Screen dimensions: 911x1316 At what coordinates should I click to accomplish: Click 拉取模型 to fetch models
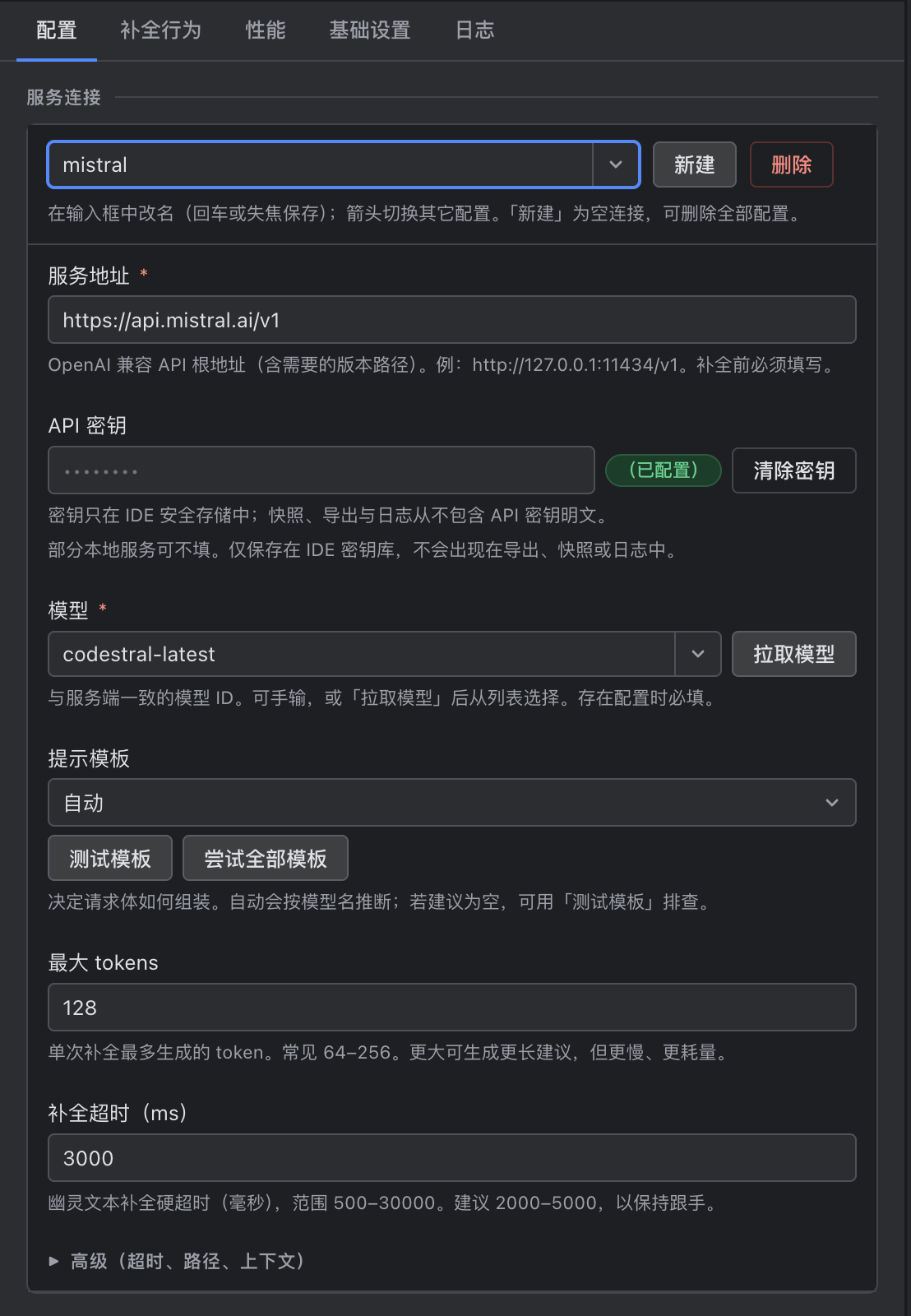click(794, 654)
